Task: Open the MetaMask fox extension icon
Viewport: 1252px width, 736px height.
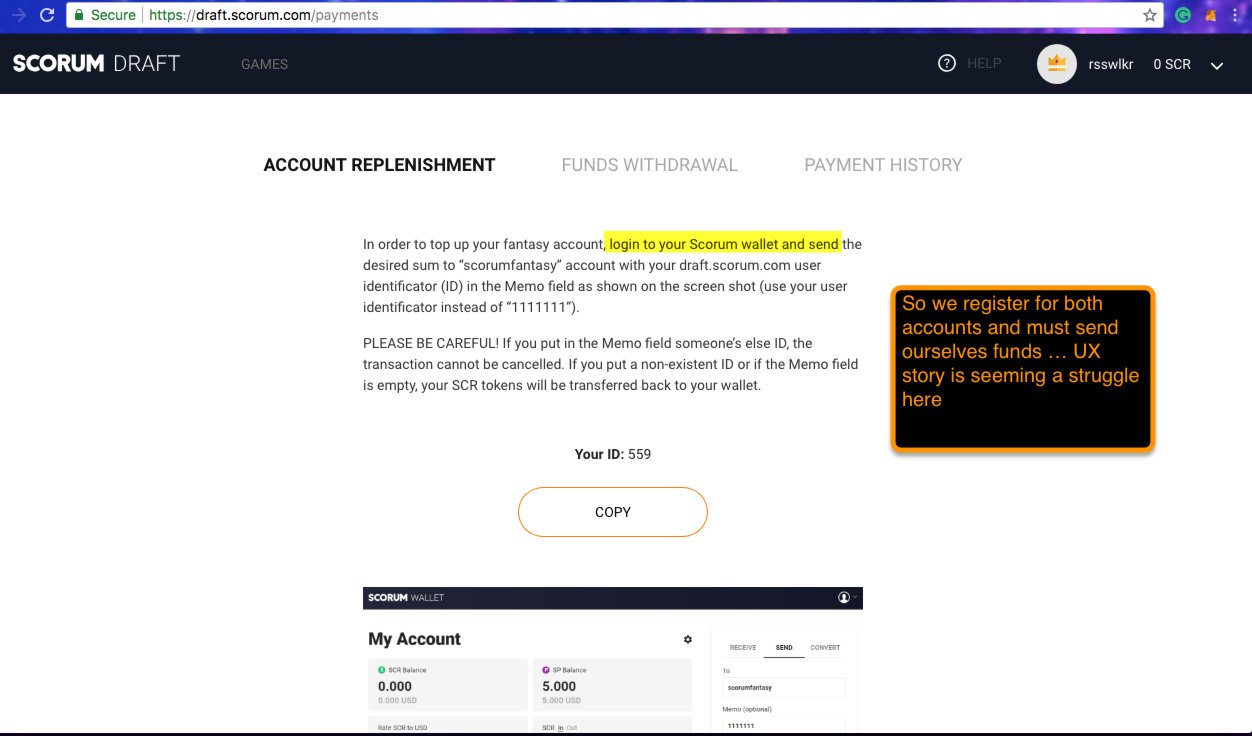Action: click(x=1211, y=15)
